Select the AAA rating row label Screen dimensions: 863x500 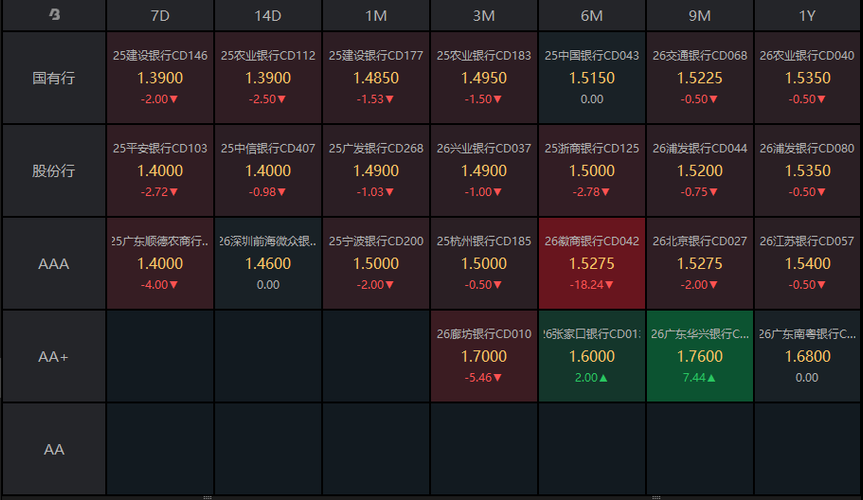53,263
